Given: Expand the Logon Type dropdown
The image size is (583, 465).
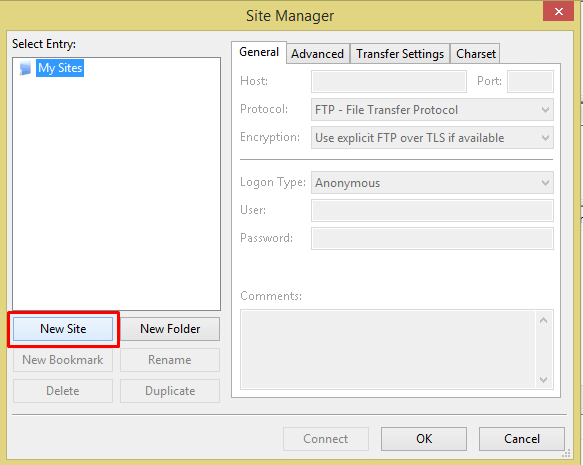Looking at the screenshot, I should pos(432,183).
